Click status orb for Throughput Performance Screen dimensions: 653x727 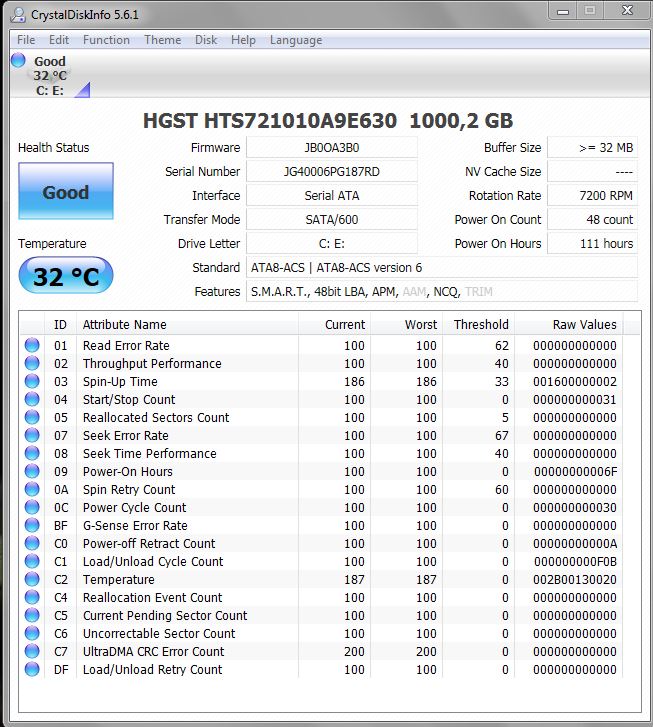coord(32,363)
